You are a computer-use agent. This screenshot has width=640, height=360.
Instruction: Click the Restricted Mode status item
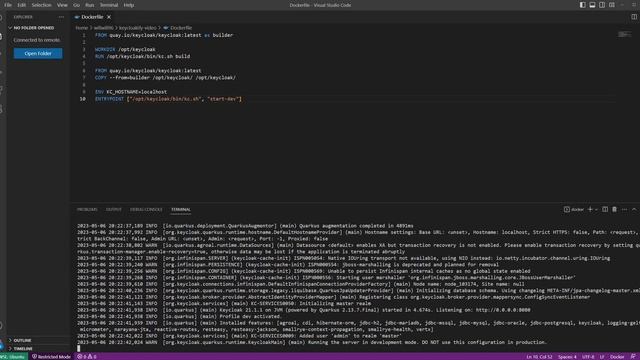(x=51, y=356)
